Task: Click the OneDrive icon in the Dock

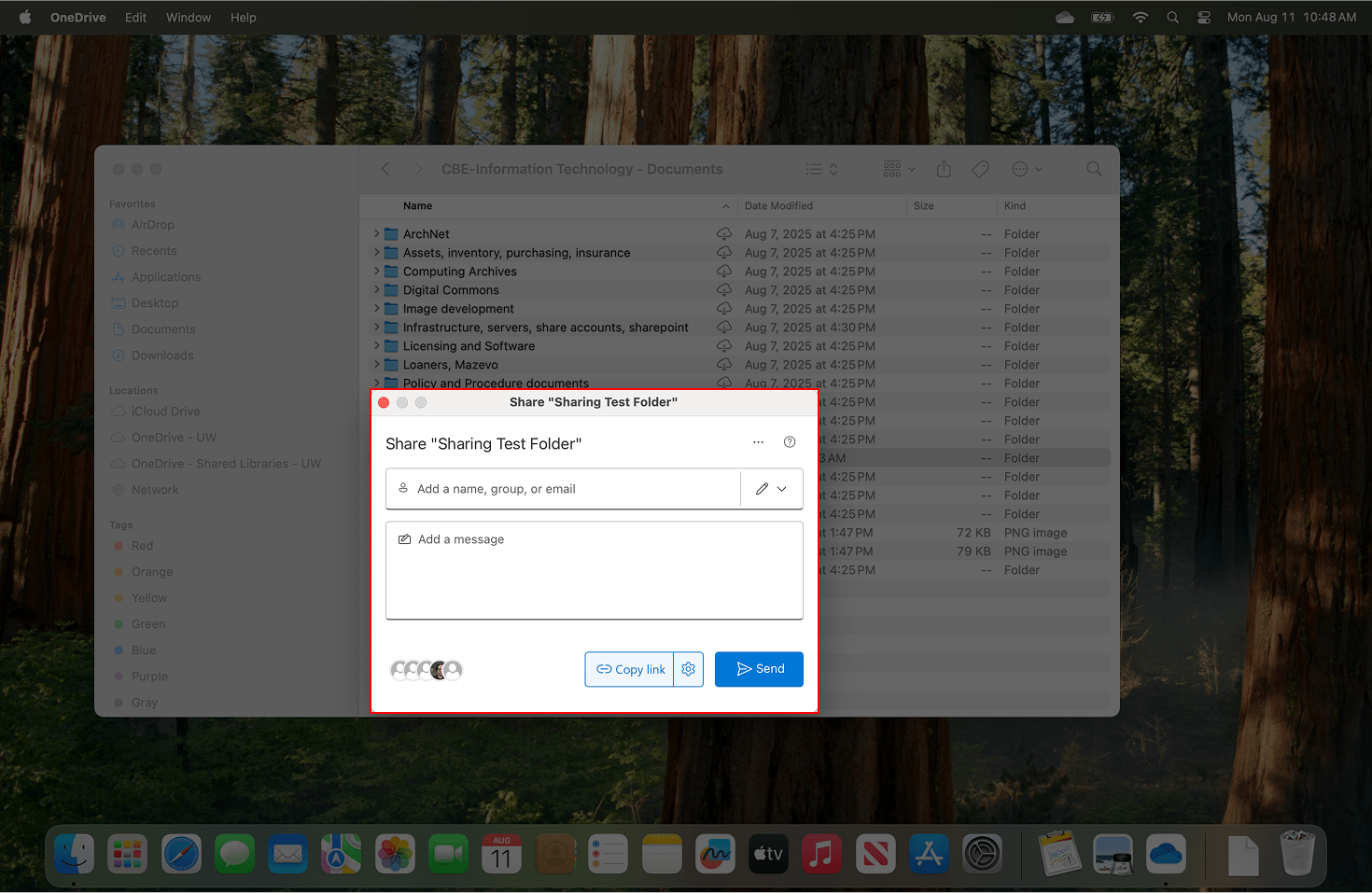Action: [1166, 853]
